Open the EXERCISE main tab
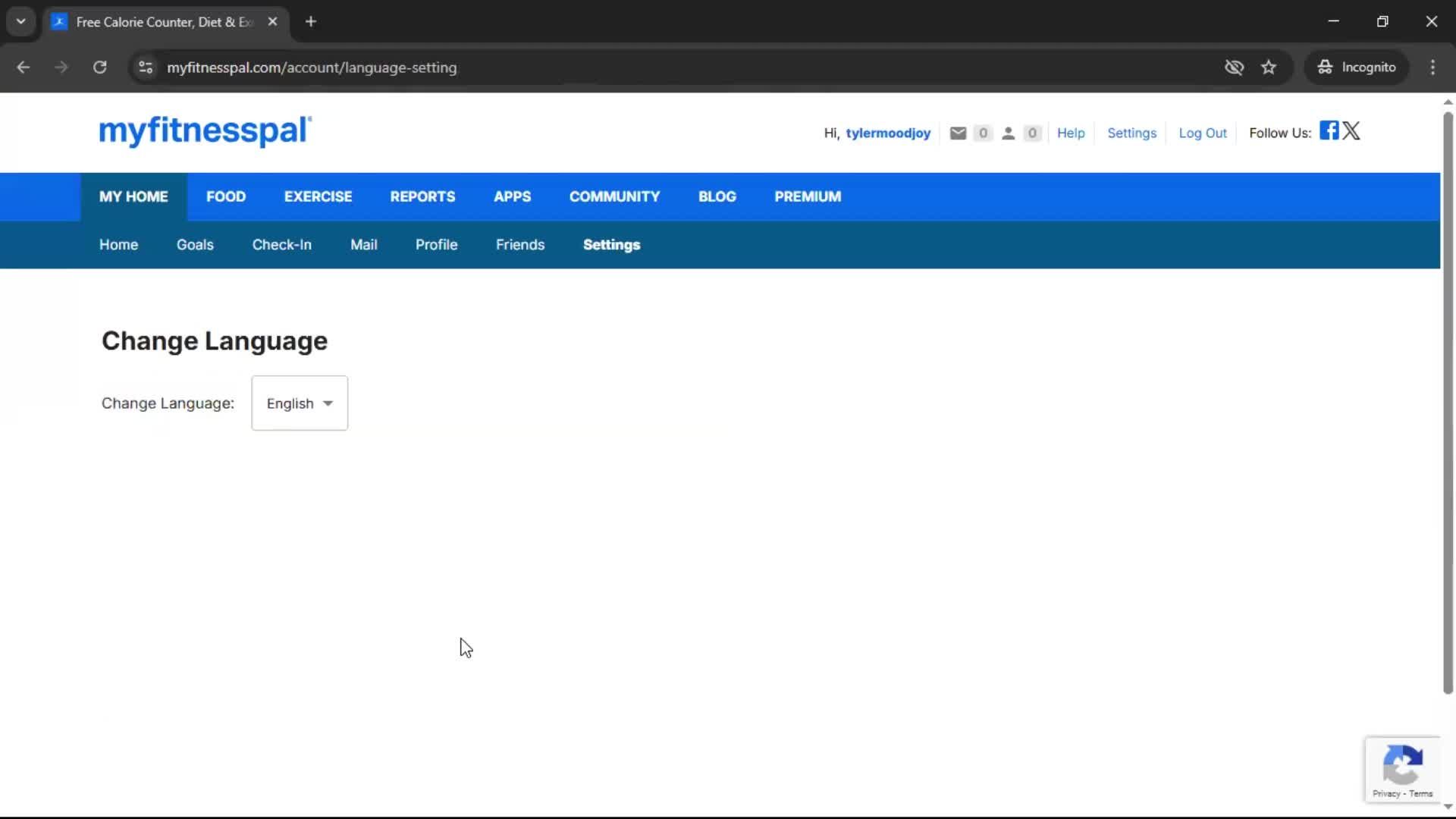This screenshot has width=1456, height=819. [x=318, y=196]
